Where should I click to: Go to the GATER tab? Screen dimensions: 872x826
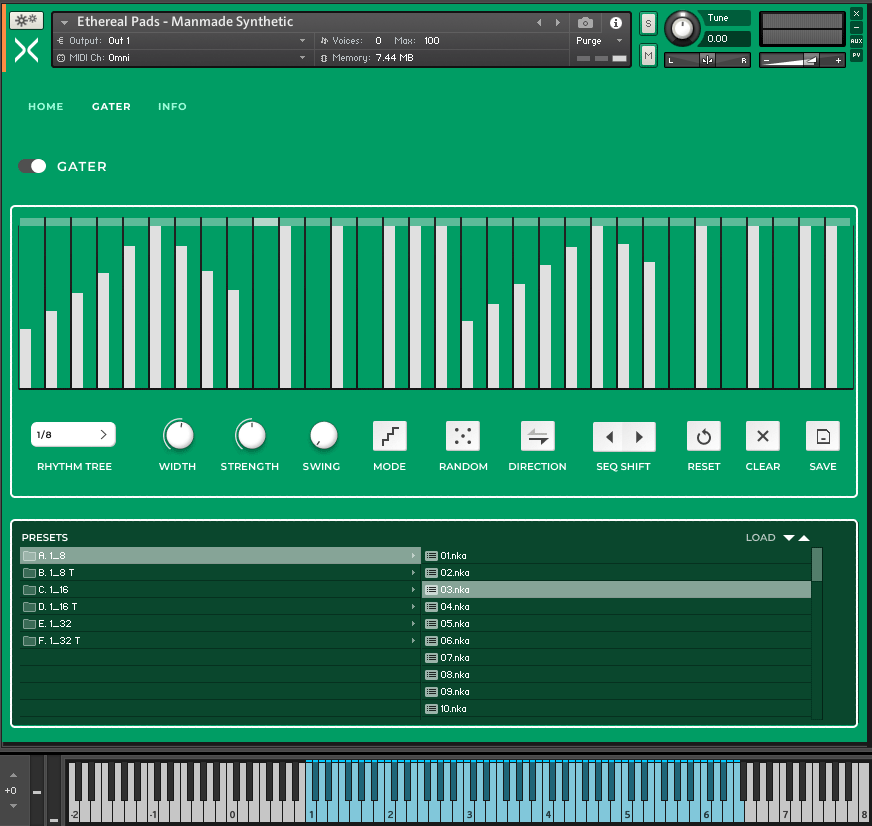(111, 106)
